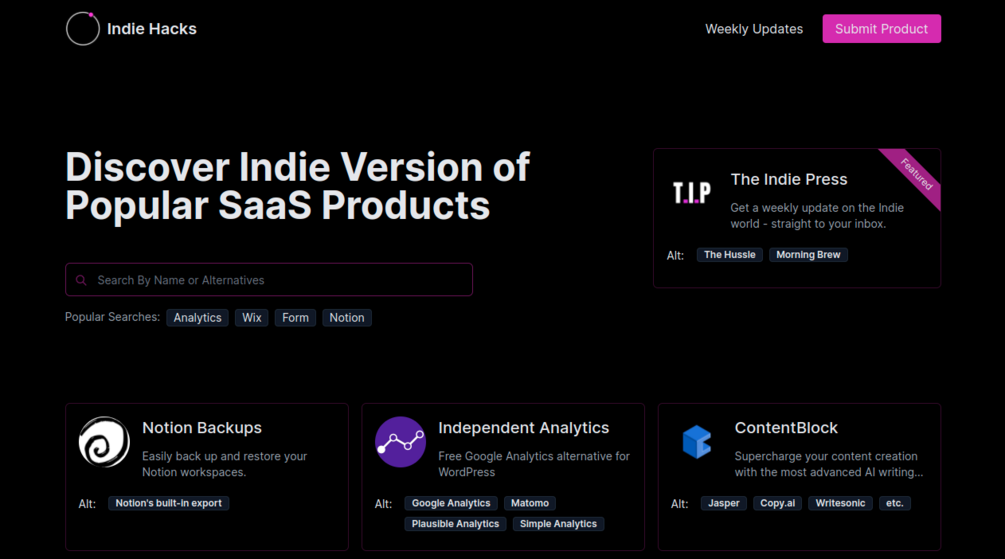Open the Indie Hacks site title text
Image resolution: width=1005 pixels, height=559 pixels.
coord(152,29)
